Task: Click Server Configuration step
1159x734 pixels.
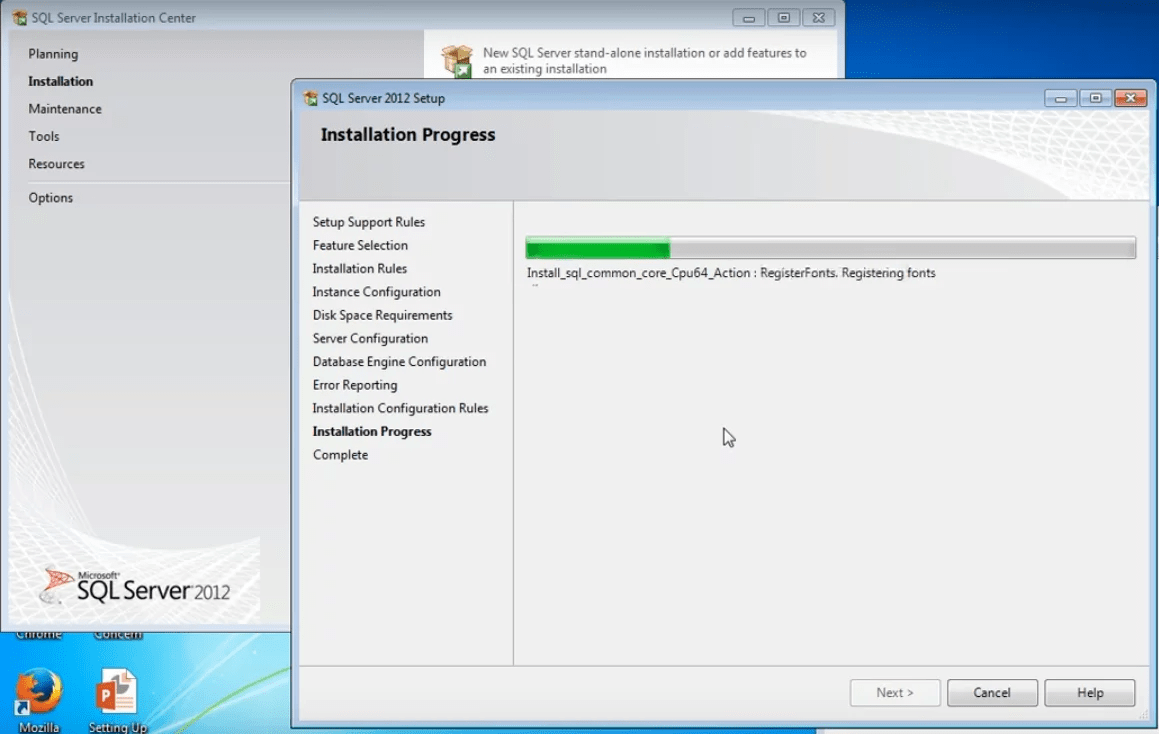Action: coord(370,339)
